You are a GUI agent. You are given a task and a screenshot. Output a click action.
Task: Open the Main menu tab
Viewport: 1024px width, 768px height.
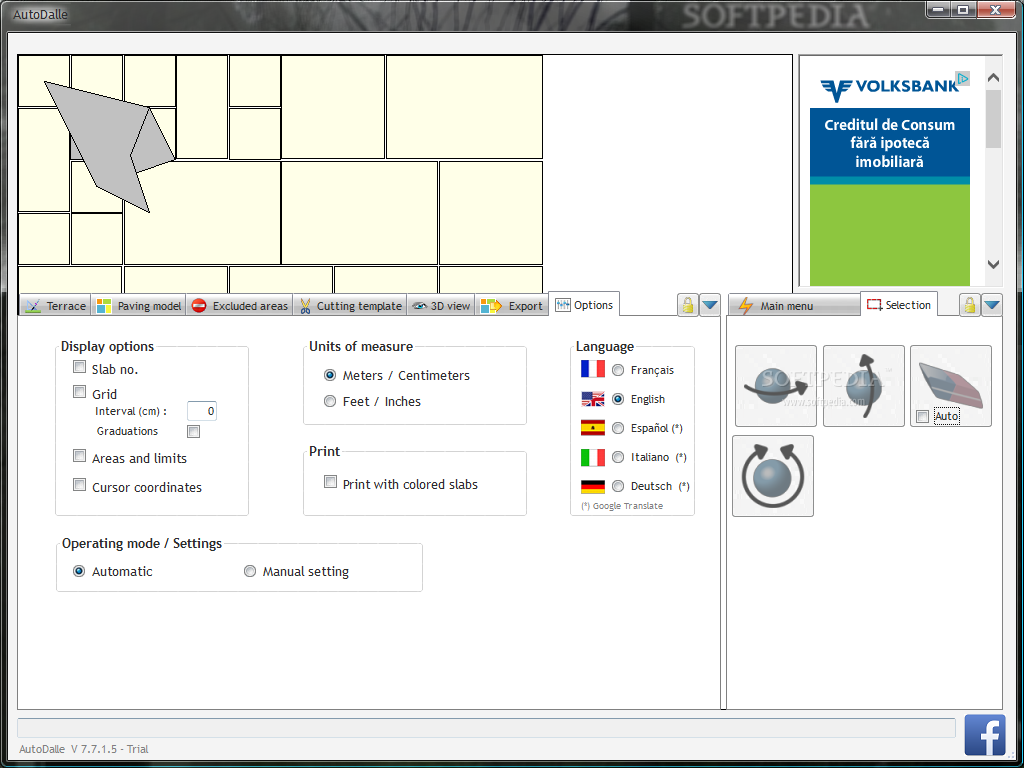(794, 306)
